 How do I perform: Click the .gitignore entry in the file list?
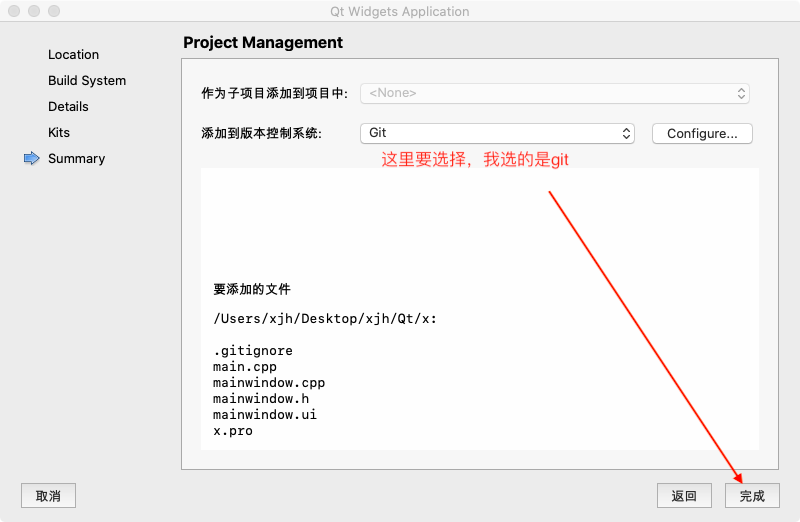[253, 351]
